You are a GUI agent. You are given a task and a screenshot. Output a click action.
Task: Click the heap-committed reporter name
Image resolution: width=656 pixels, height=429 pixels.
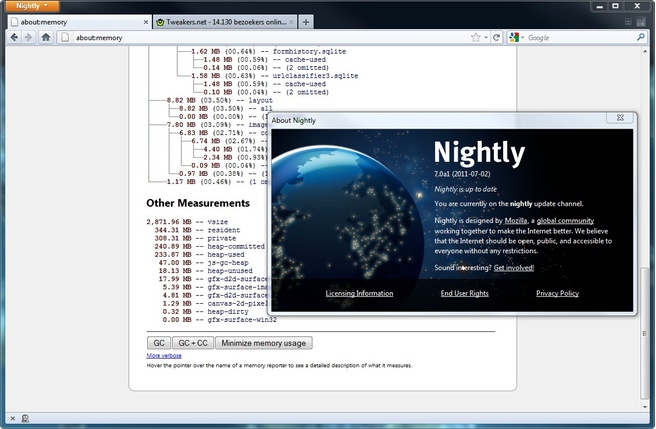tap(236, 247)
